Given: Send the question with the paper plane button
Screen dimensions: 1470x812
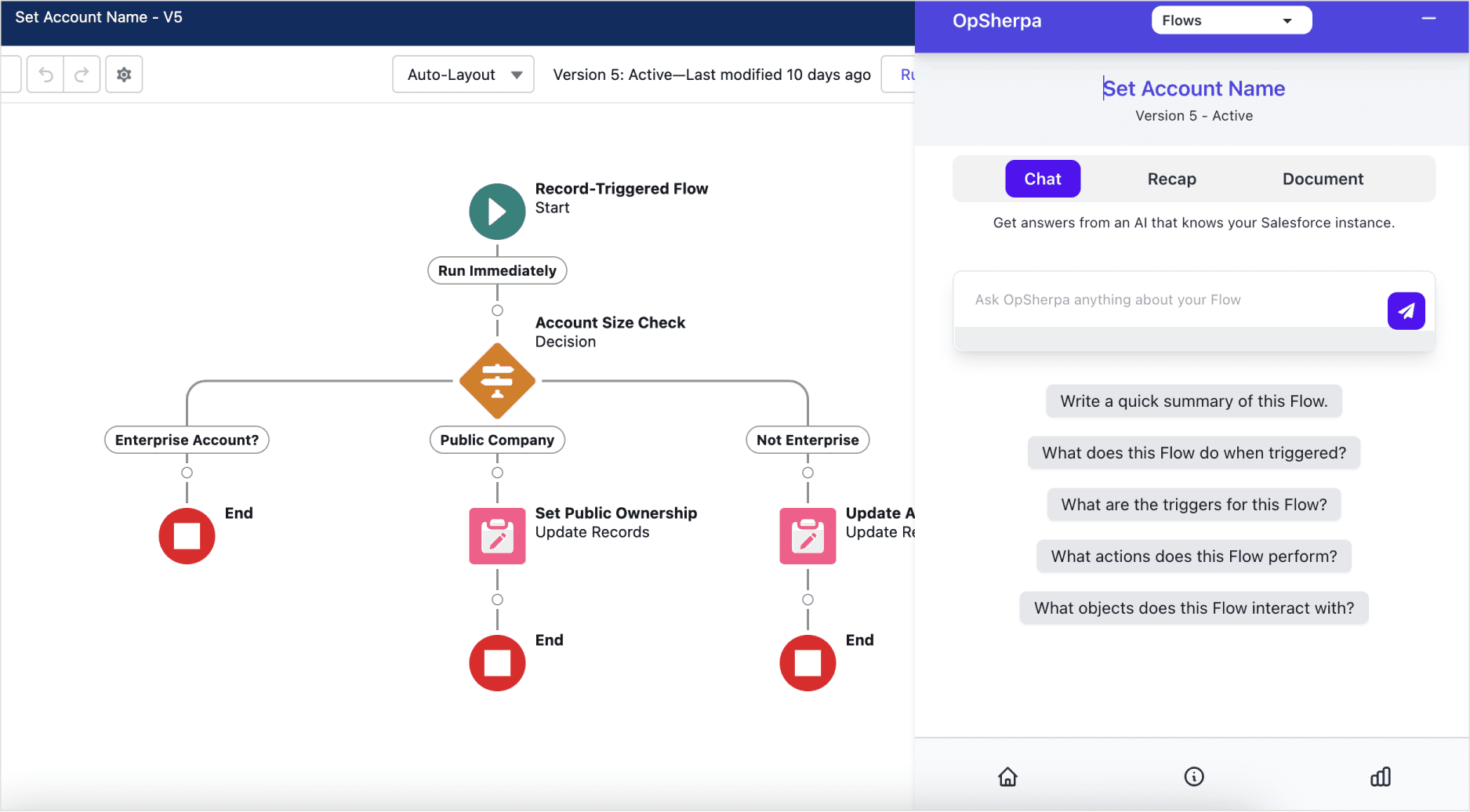Looking at the screenshot, I should [x=1406, y=311].
